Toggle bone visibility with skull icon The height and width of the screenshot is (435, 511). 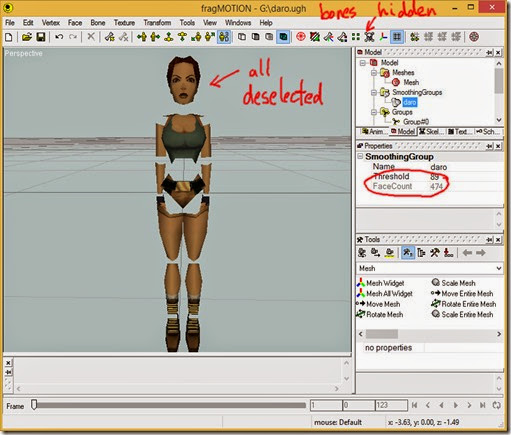[369, 37]
